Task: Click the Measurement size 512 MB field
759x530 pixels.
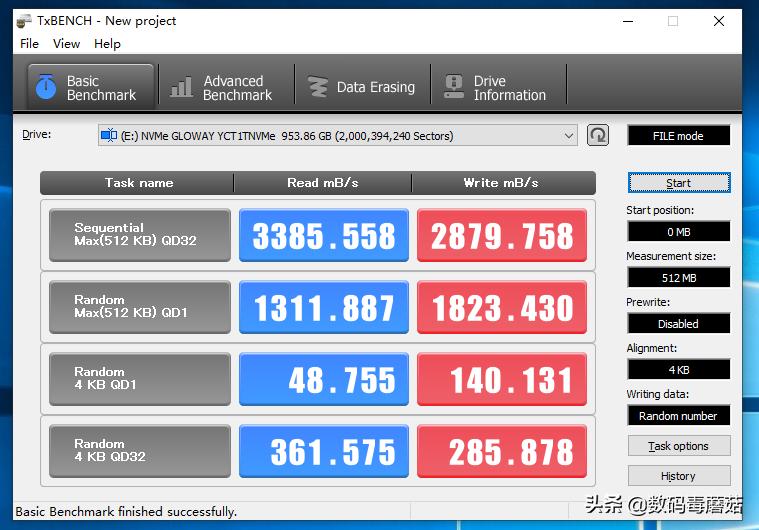Action: tap(678, 278)
